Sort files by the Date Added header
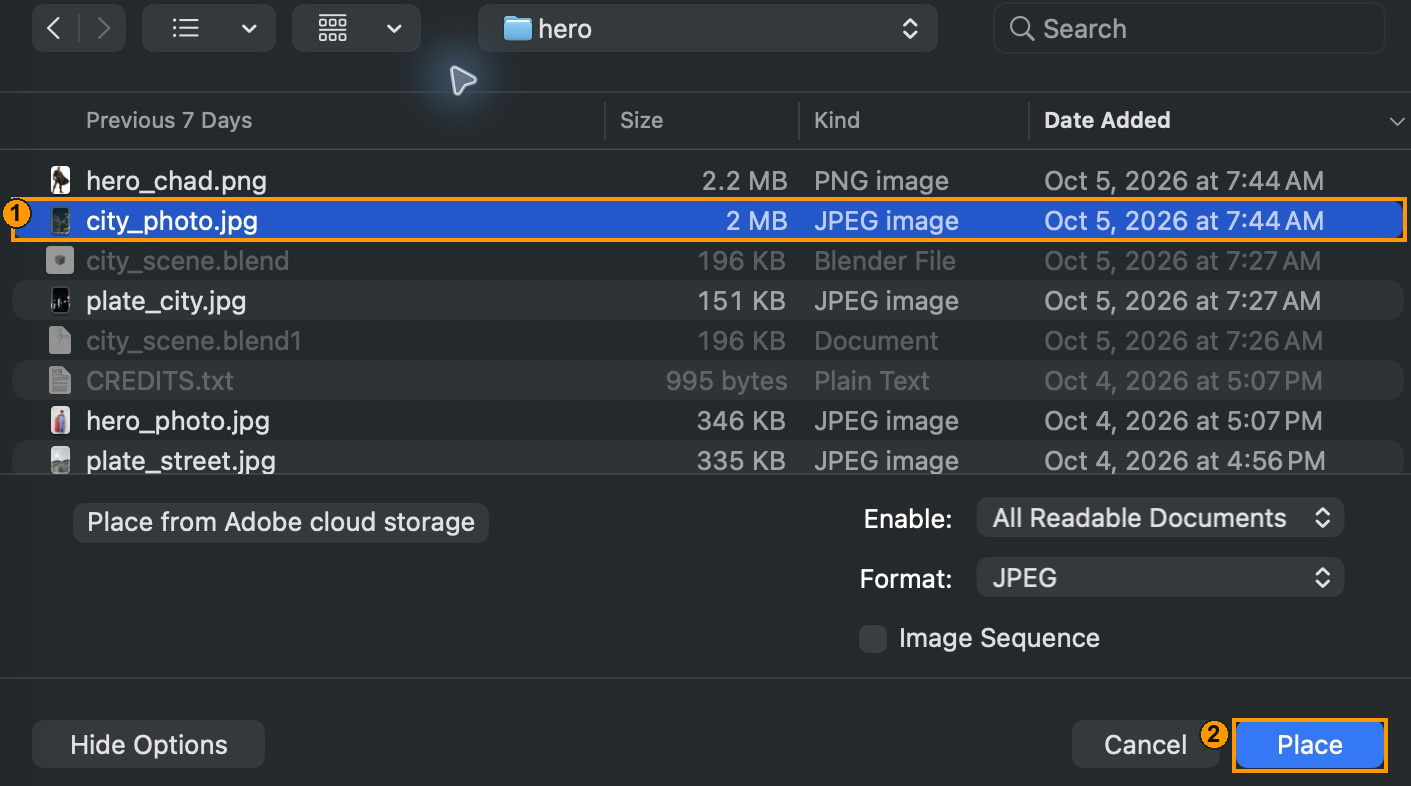Image resolution: width=1411 pixels, height=786 pixels. 1107,121
